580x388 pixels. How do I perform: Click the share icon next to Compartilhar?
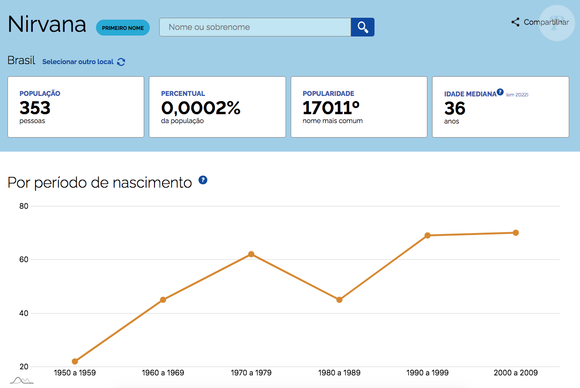point(515,22)
